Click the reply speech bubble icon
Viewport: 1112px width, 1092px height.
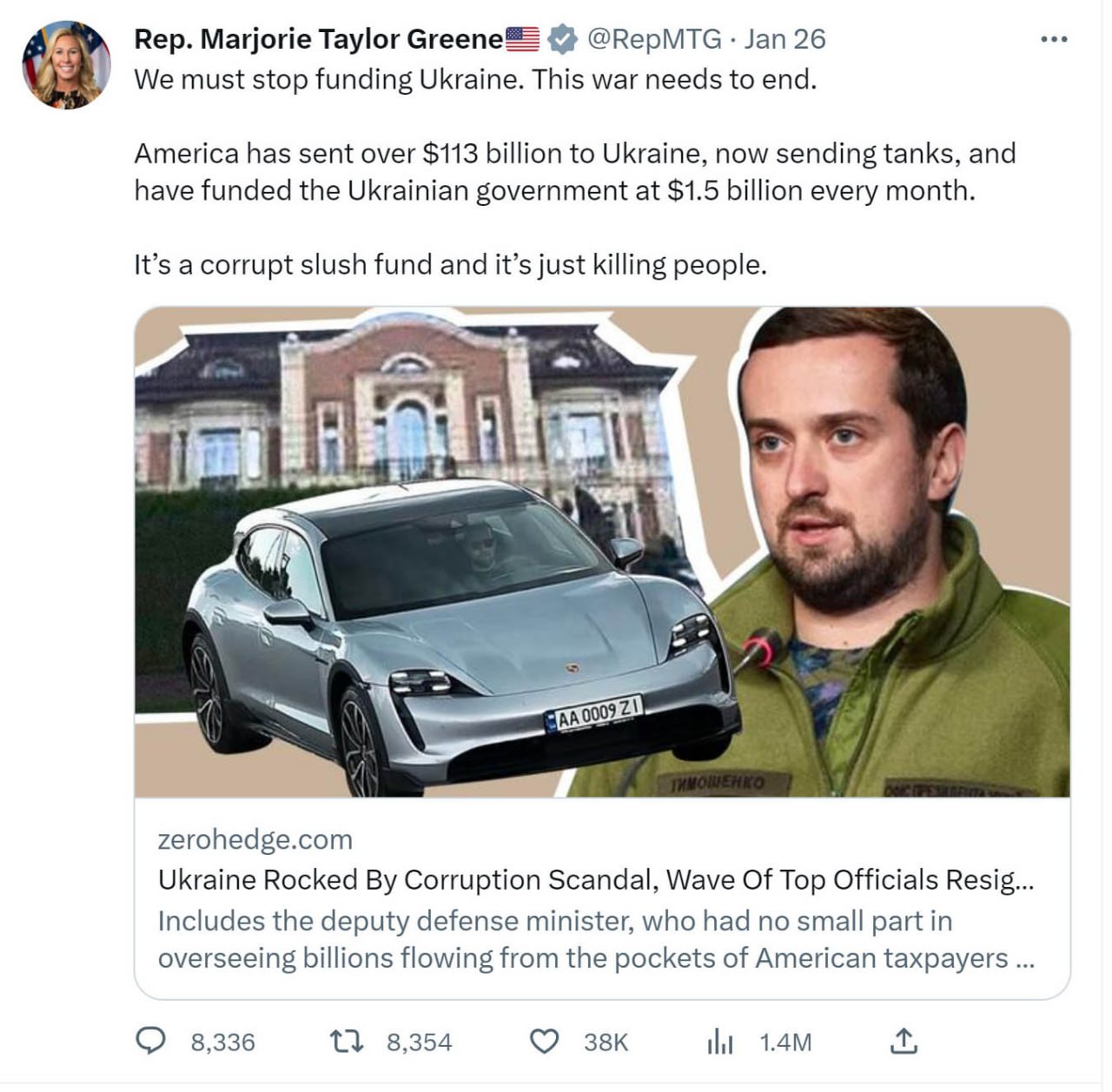point(151,1041)
